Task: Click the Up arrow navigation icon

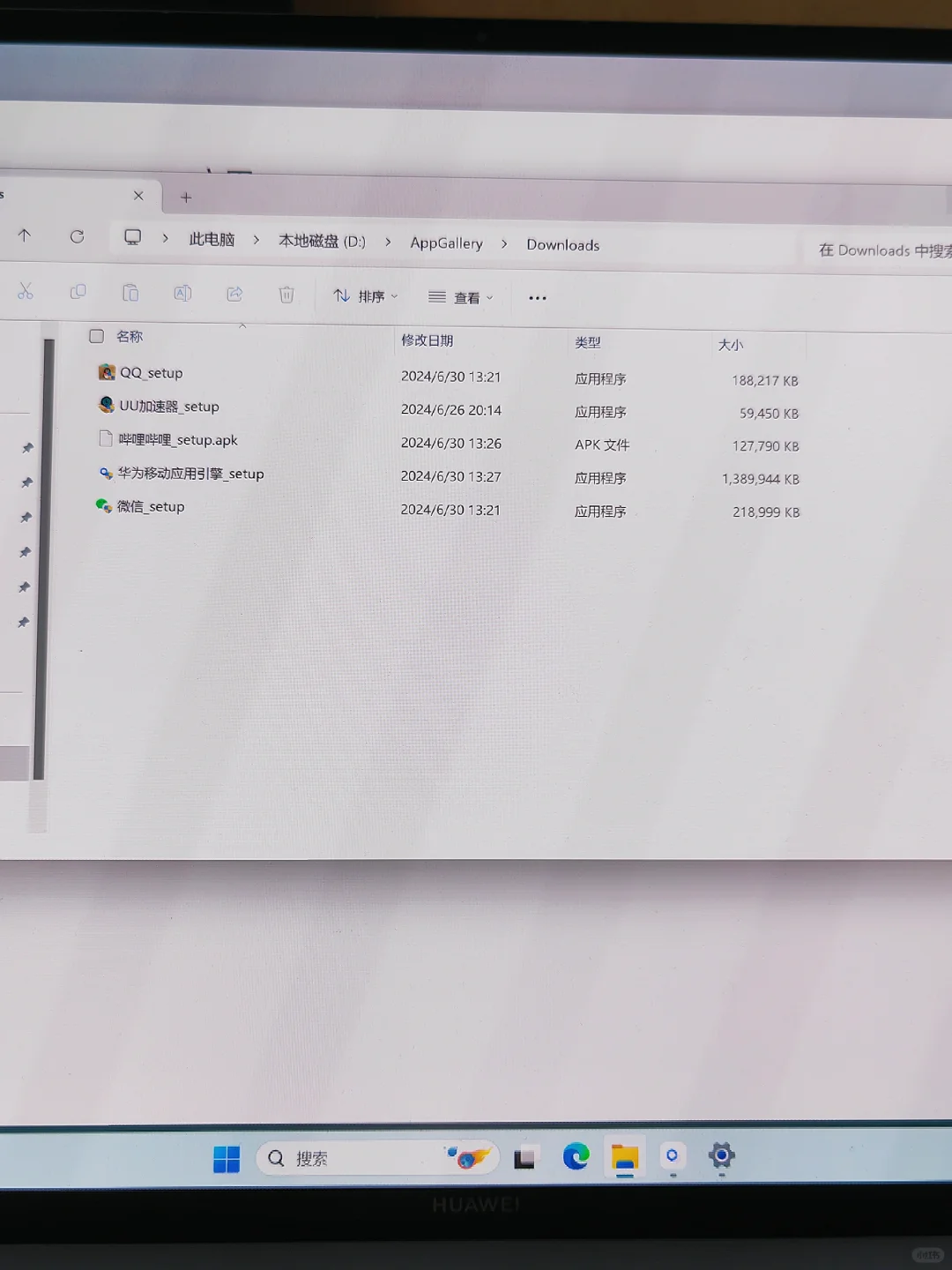Action: [25, 235]
